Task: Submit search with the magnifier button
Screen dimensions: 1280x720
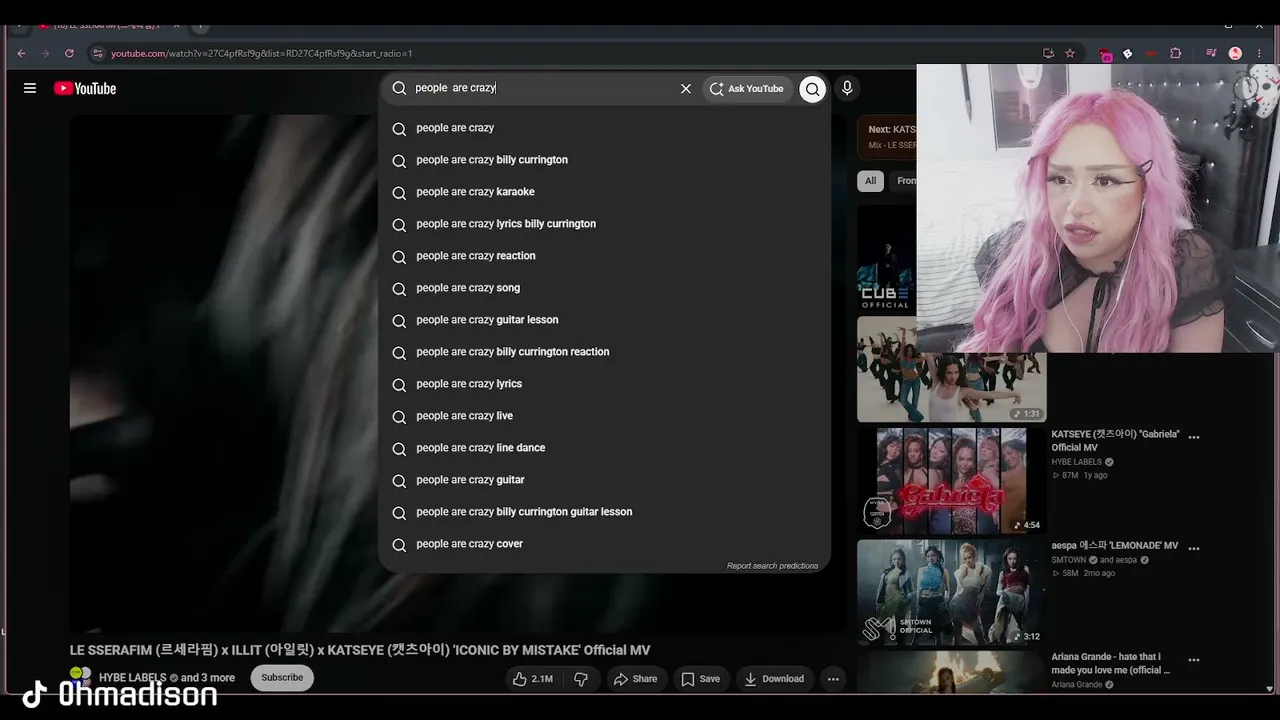Action: click(813, 88)
